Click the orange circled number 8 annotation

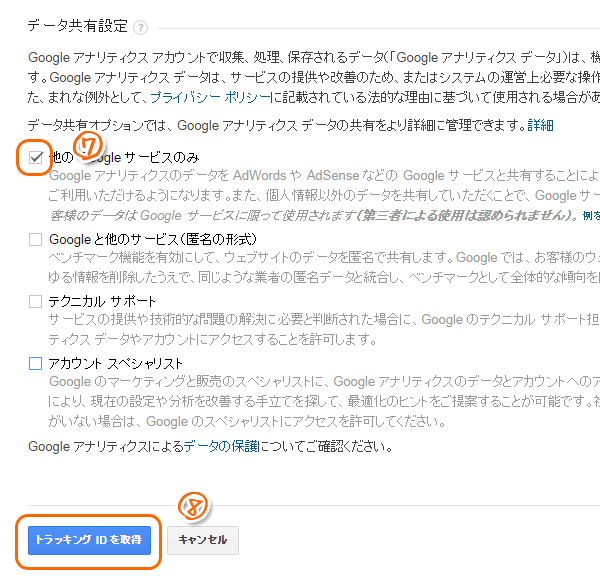point(193,506)
